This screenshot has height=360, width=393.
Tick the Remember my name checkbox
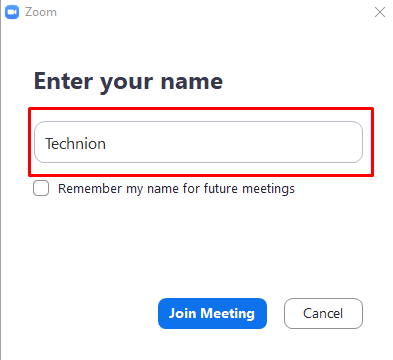click(x=41, y=188)
